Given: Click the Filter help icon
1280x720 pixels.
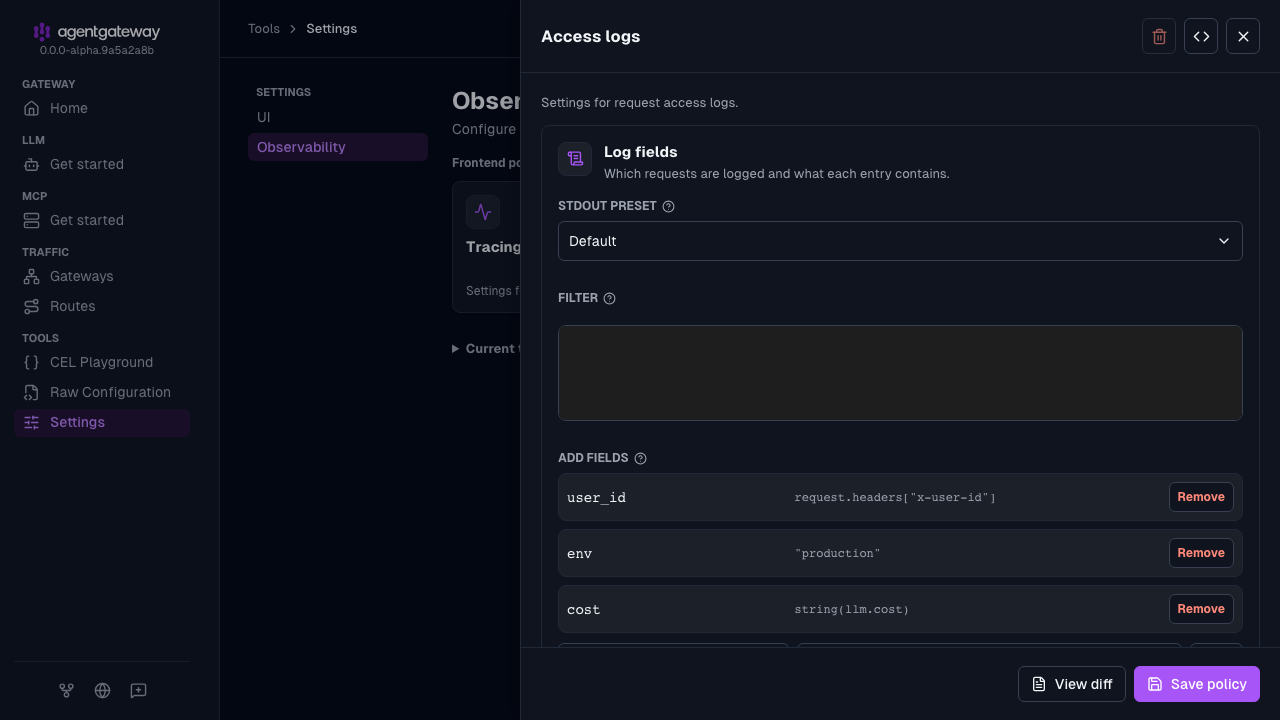Looking at the screenshot, I should [610, 298].
